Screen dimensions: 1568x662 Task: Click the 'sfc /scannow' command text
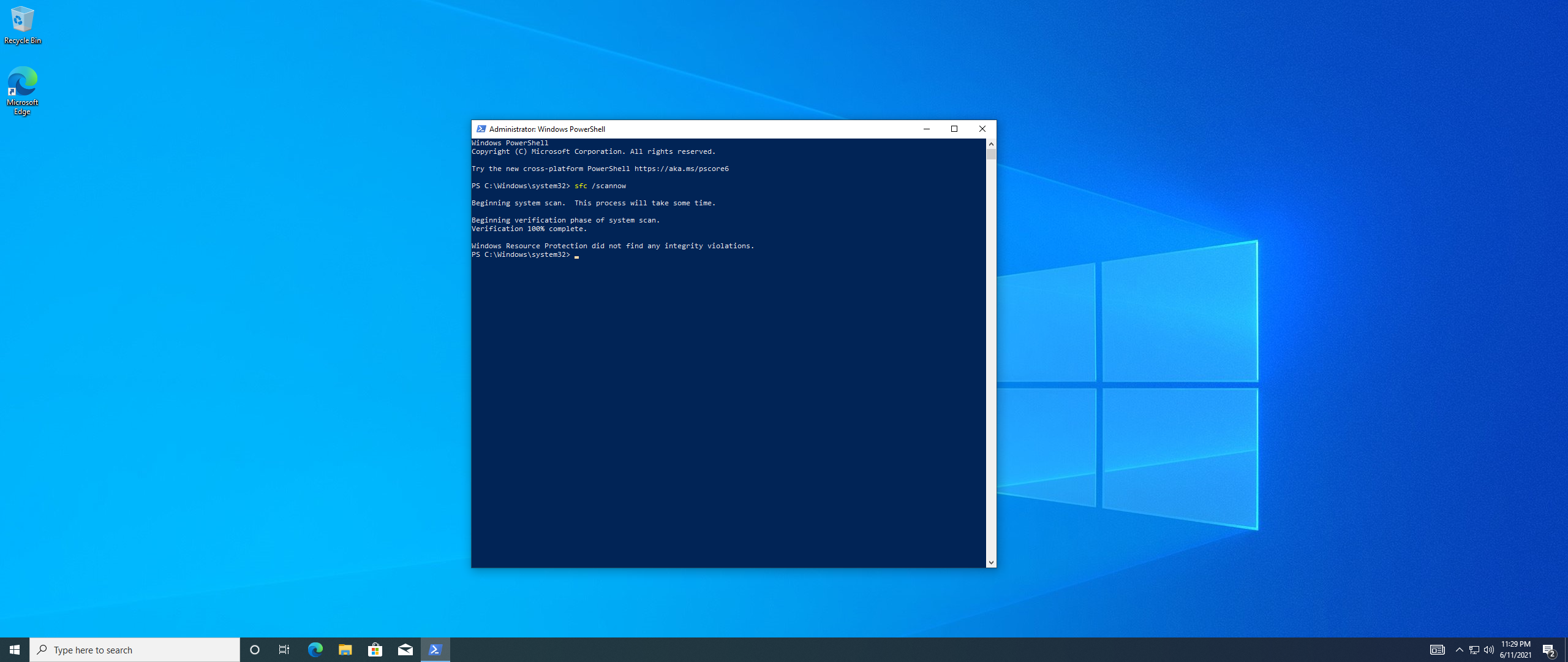point(600,186)
